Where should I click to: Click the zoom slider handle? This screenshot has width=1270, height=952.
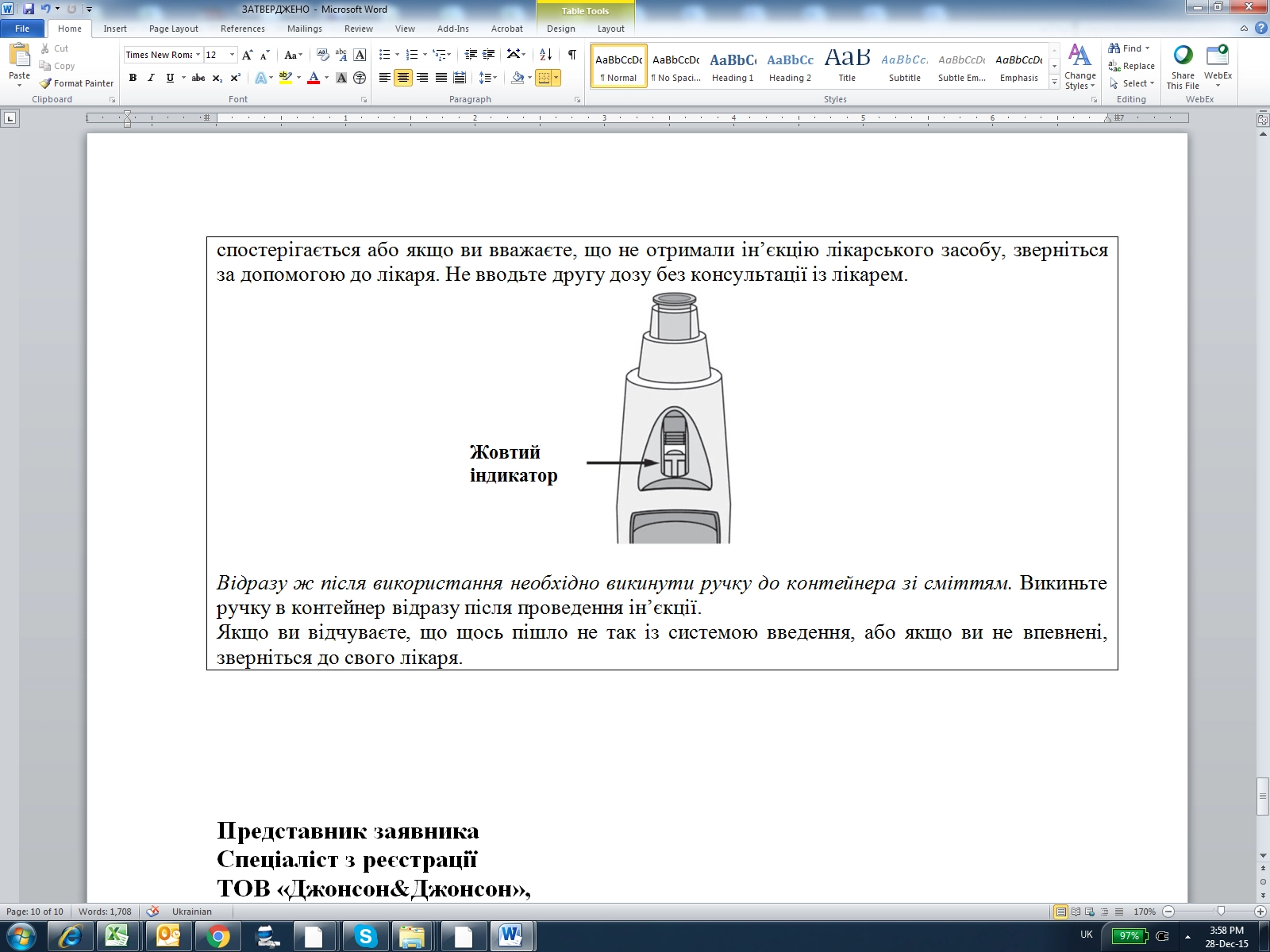(1221, 912)
